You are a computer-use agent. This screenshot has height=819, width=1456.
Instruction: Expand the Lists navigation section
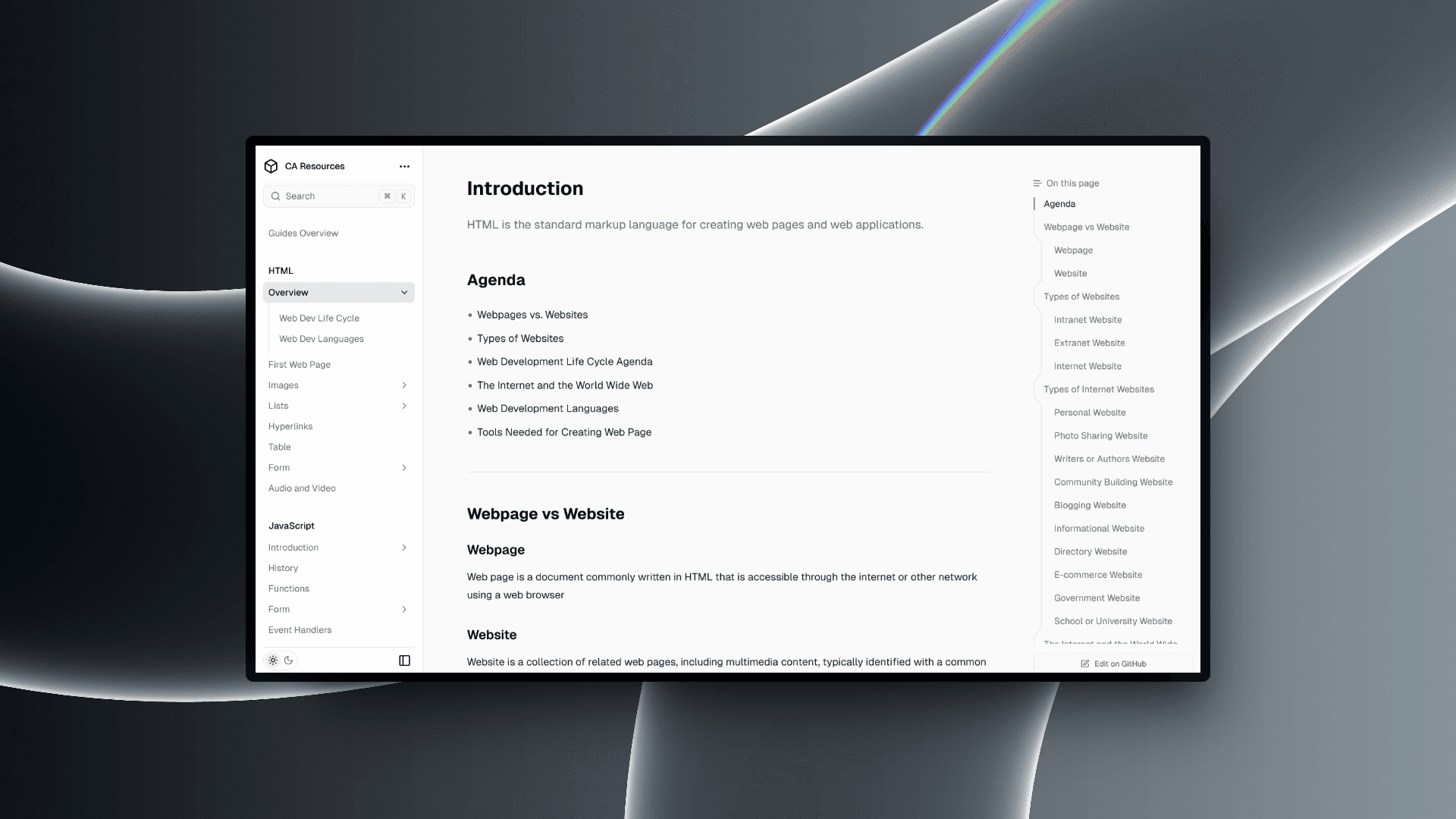405,405
